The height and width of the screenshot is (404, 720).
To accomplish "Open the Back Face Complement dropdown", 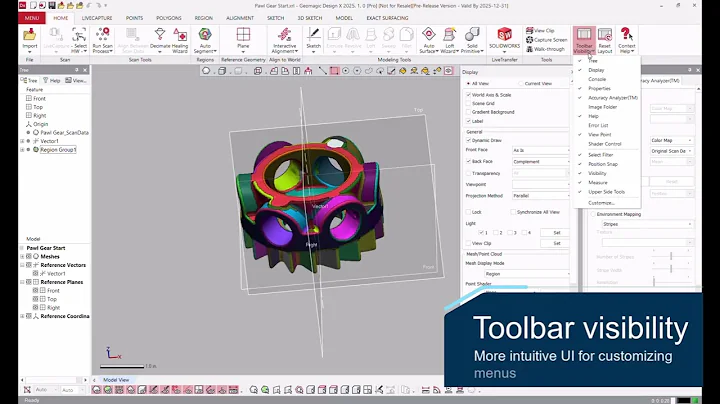I will (x=541, y=162).
